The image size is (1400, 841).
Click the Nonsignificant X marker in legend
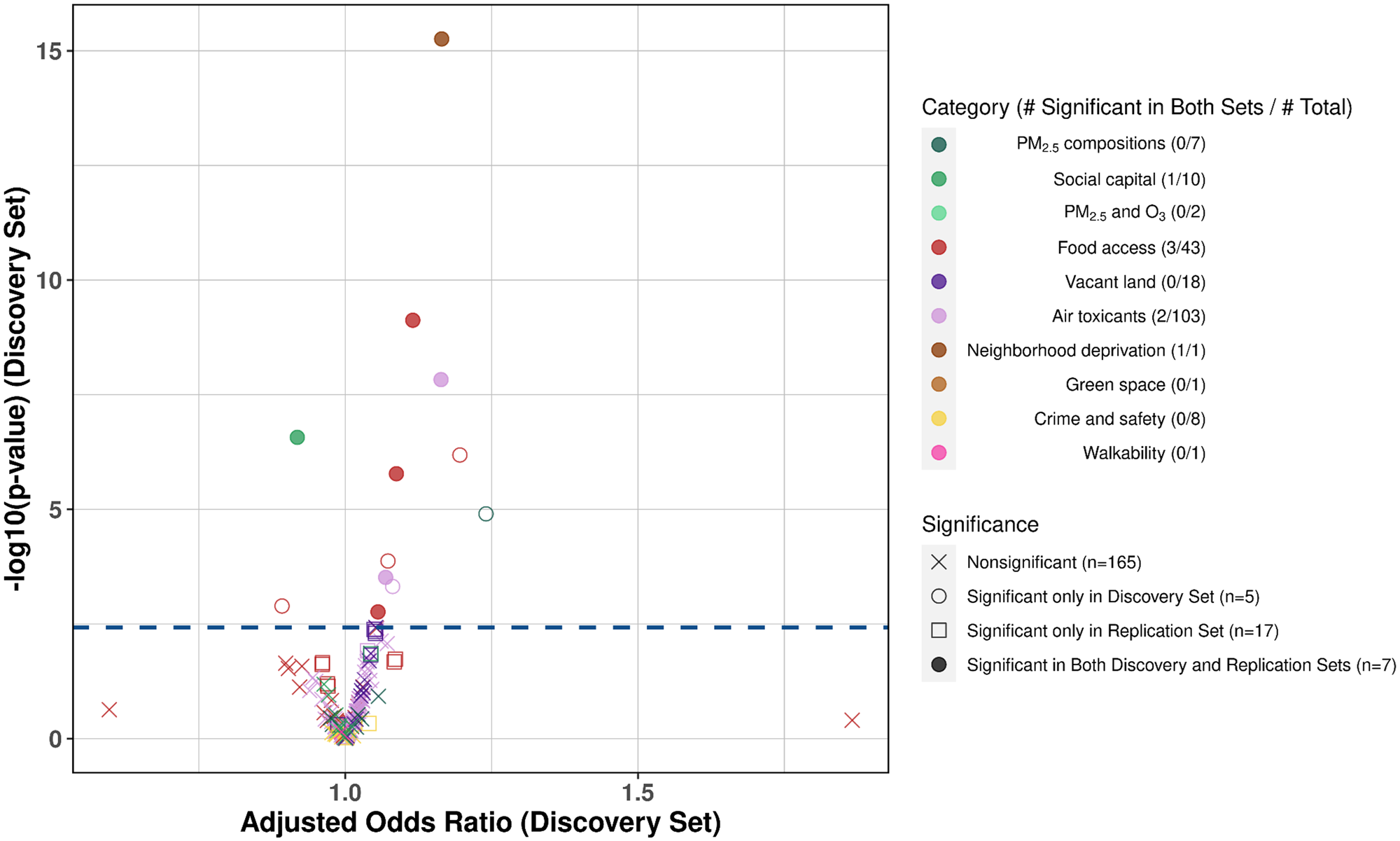939,562
